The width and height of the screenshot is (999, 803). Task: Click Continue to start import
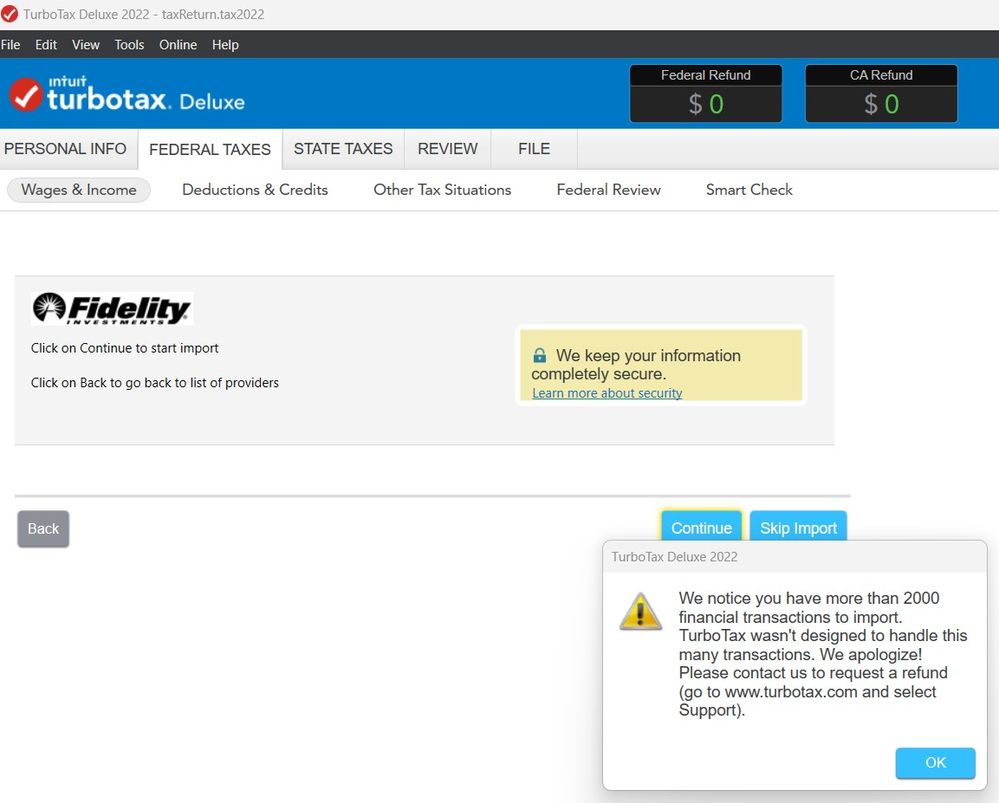tap(701, 527)
